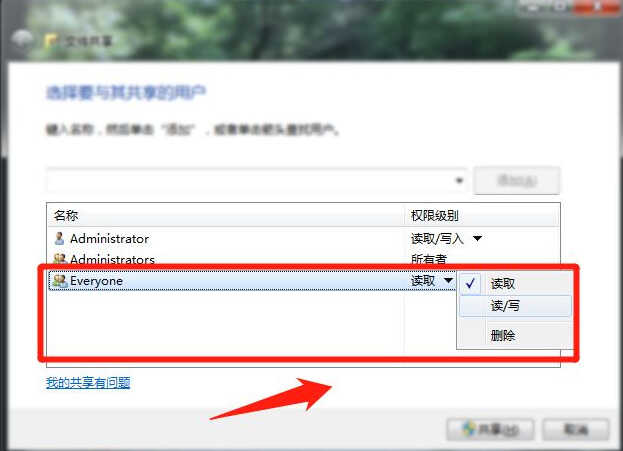Expand Administrator's 读取/写入 permission arrow
Image resolution: width=623 pixels, height=451 pixels.
point(477,238)
